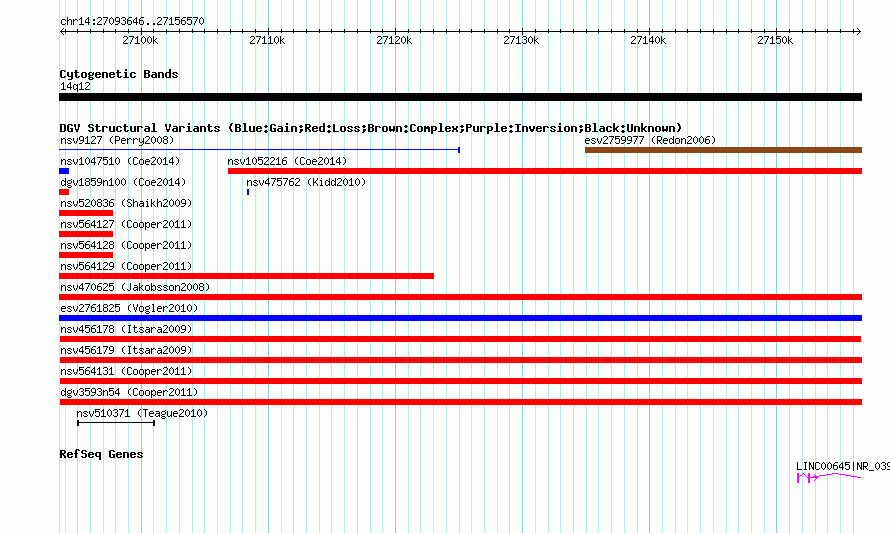Select the red nsv520836 loss bar

tap(86, 213)
